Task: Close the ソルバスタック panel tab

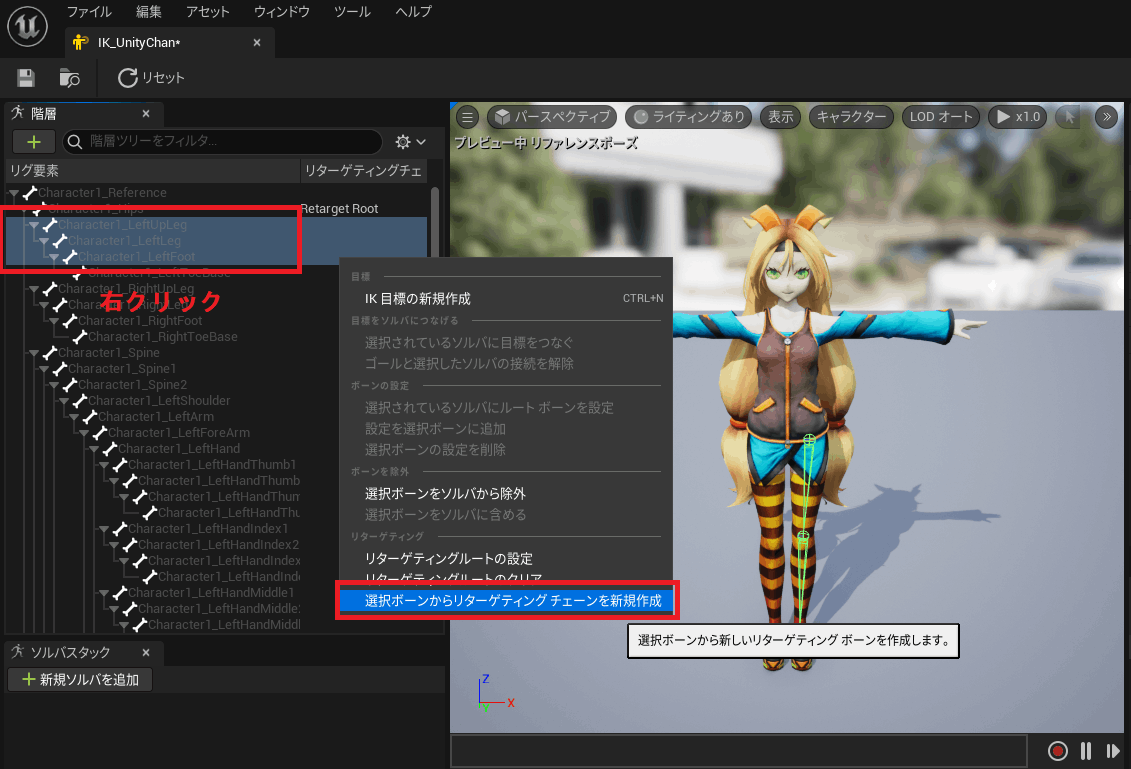Action: 146,653
